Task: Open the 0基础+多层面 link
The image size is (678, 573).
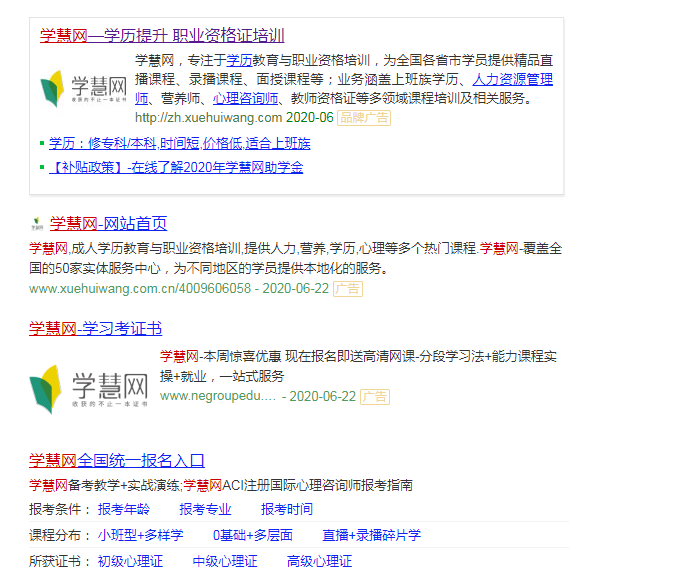Action: click(x=253, y=535)
